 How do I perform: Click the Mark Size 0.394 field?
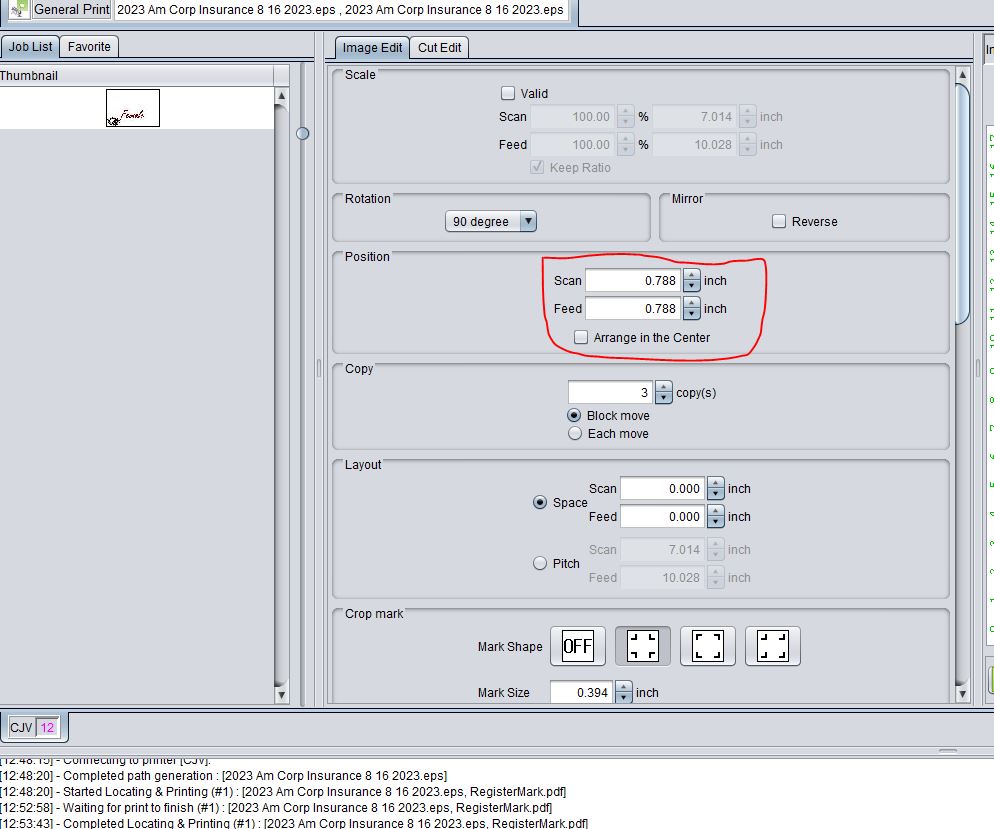[582, 692]
